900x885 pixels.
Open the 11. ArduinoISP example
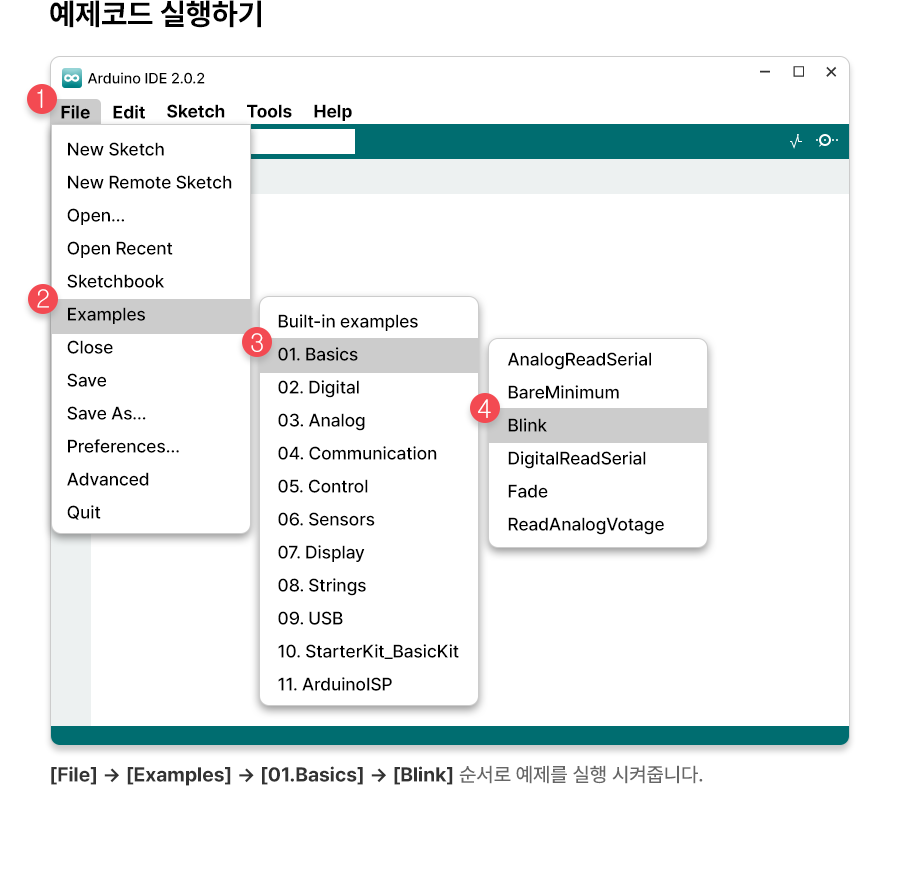[335, 685]
